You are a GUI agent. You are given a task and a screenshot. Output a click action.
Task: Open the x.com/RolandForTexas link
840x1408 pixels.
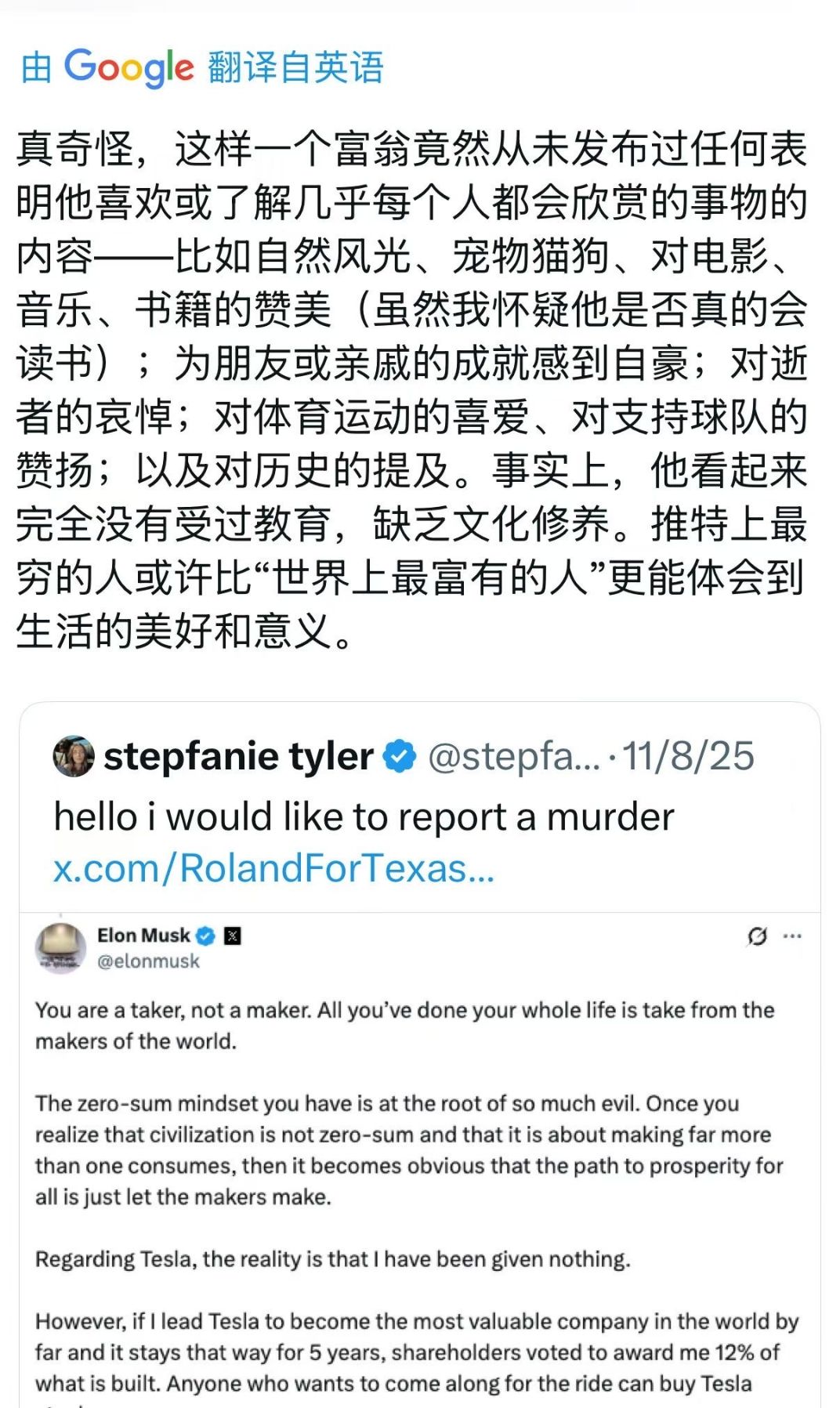pos(273,868)
